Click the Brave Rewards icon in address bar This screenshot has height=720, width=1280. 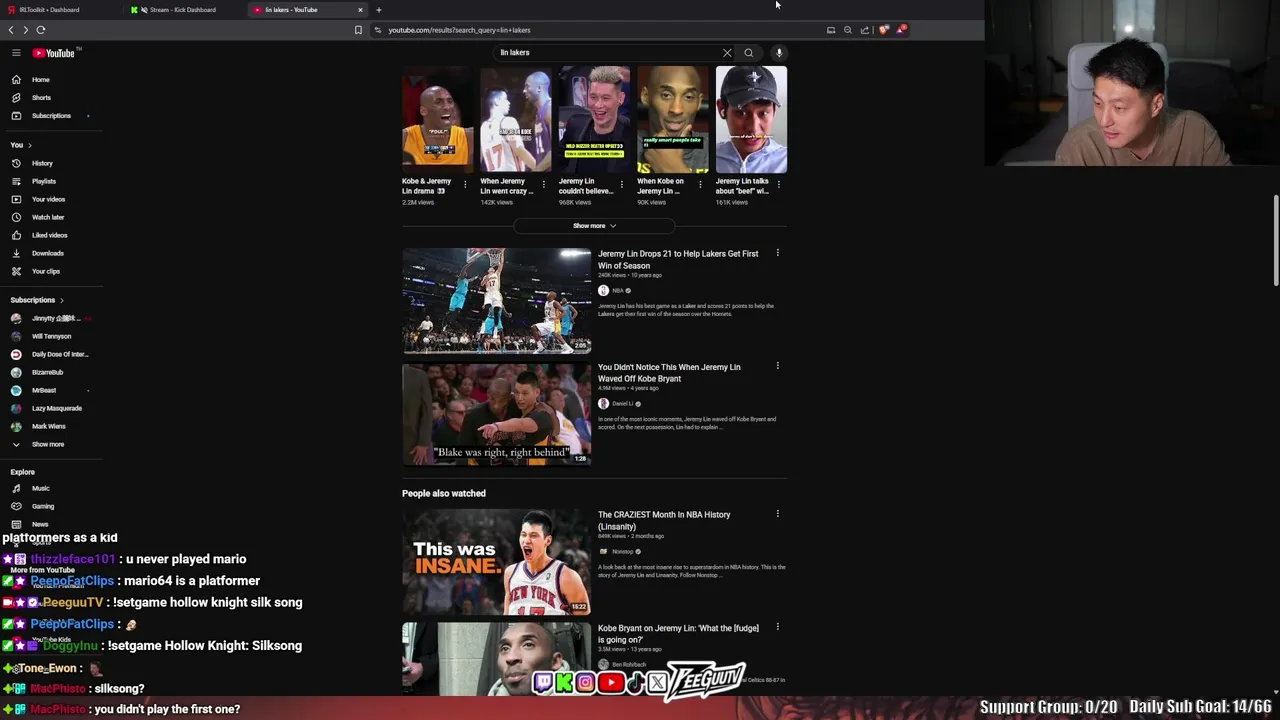click(x=901, y=30)
